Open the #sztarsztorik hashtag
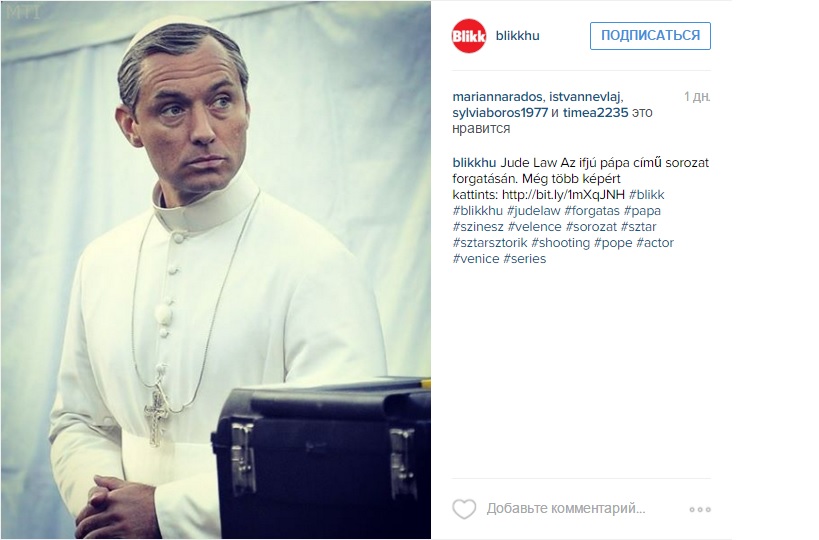The image size is (819, 540). (x=490, y=243)
